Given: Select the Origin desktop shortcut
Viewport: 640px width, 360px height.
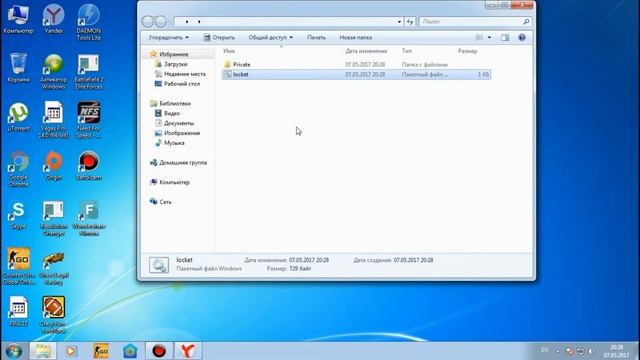Looking at the screenshot, I should [53, 165].
